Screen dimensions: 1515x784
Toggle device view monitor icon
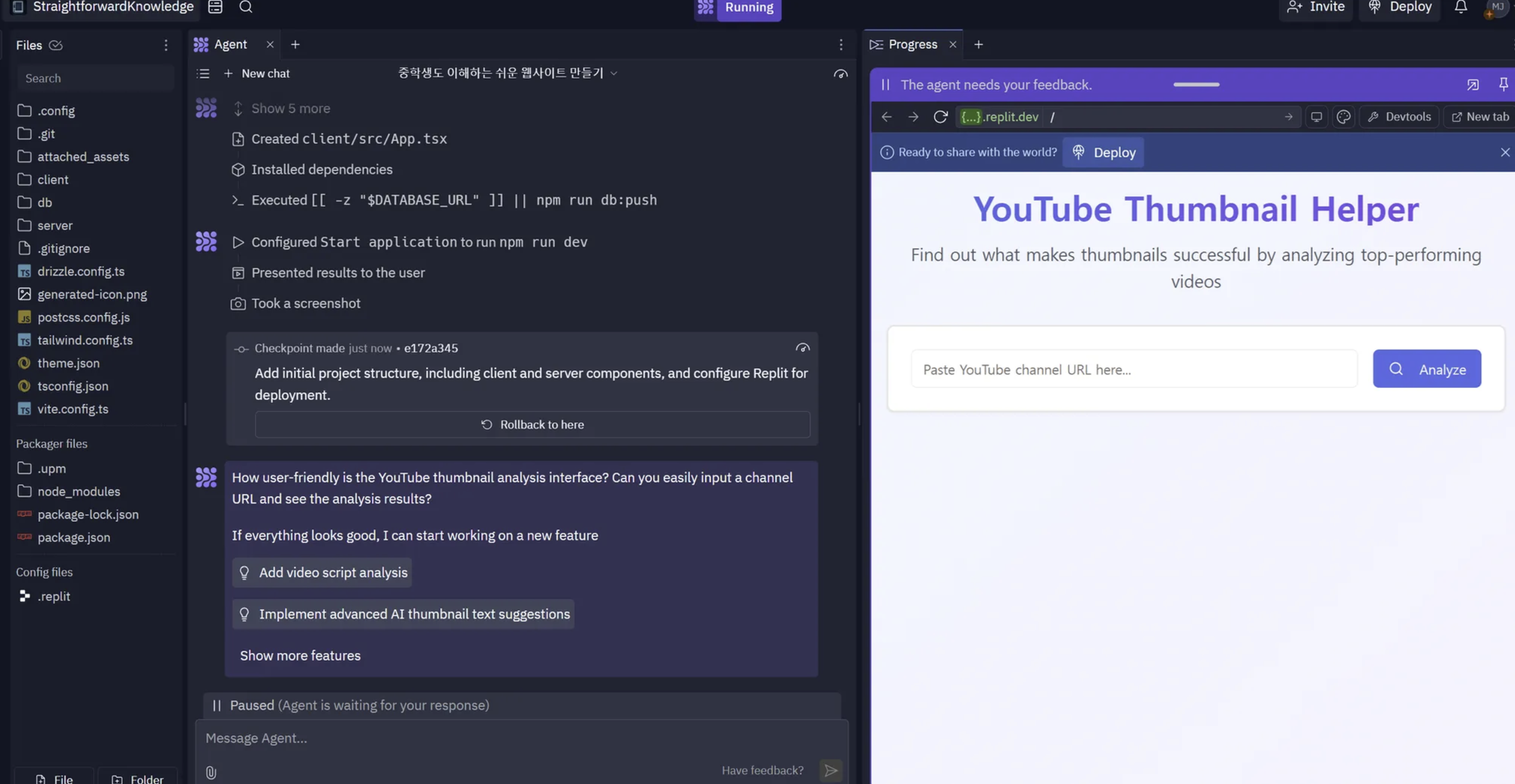point(1317,117)
